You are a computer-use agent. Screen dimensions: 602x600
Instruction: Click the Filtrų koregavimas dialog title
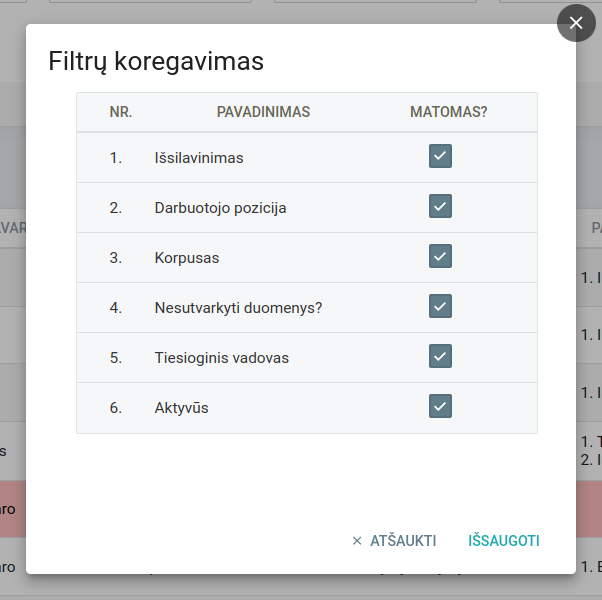pos(156,61)
